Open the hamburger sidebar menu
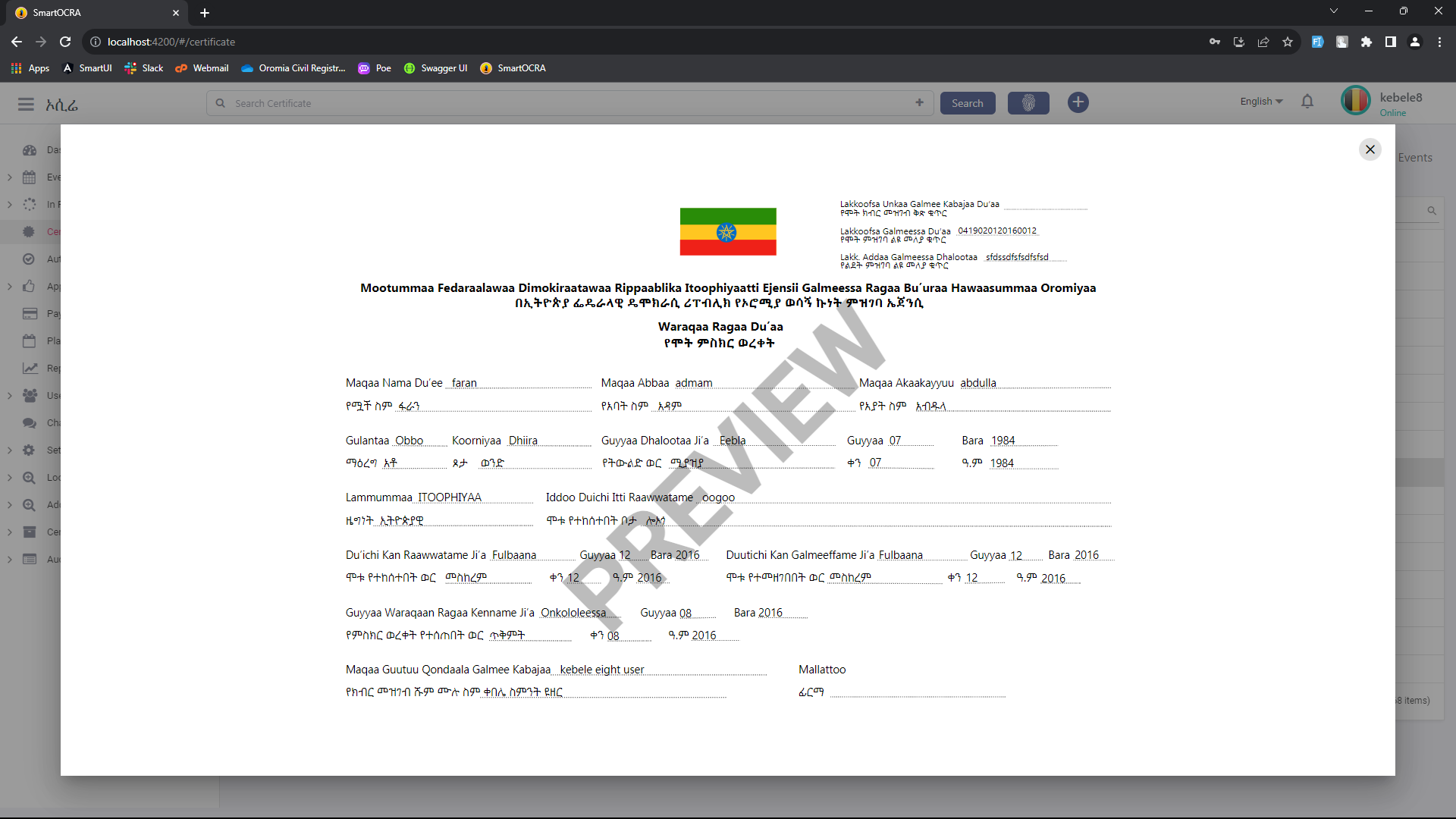This screenshot has height=819, width=1456. click(26, 104)
